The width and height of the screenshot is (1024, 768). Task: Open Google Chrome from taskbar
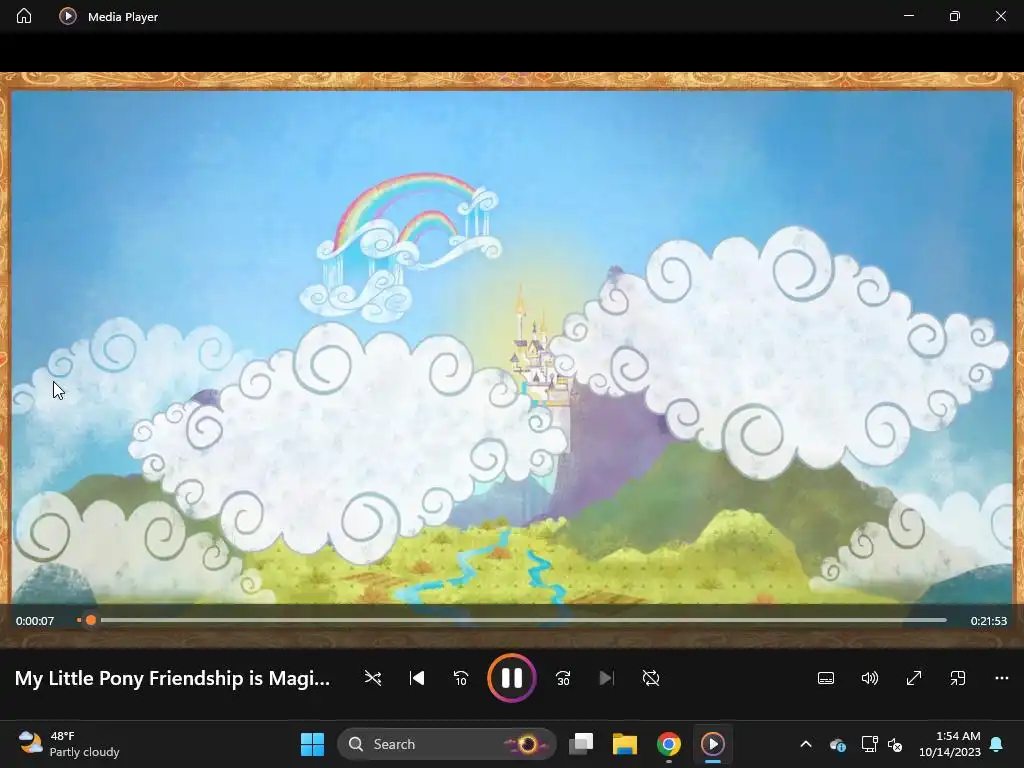668,744
